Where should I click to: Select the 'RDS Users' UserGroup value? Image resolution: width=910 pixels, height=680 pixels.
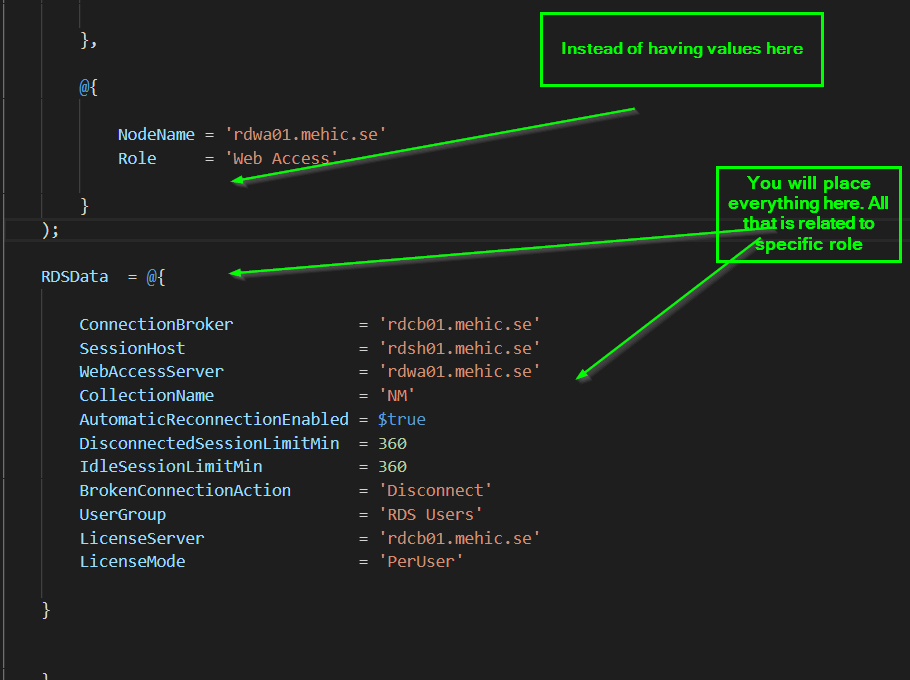430,514
